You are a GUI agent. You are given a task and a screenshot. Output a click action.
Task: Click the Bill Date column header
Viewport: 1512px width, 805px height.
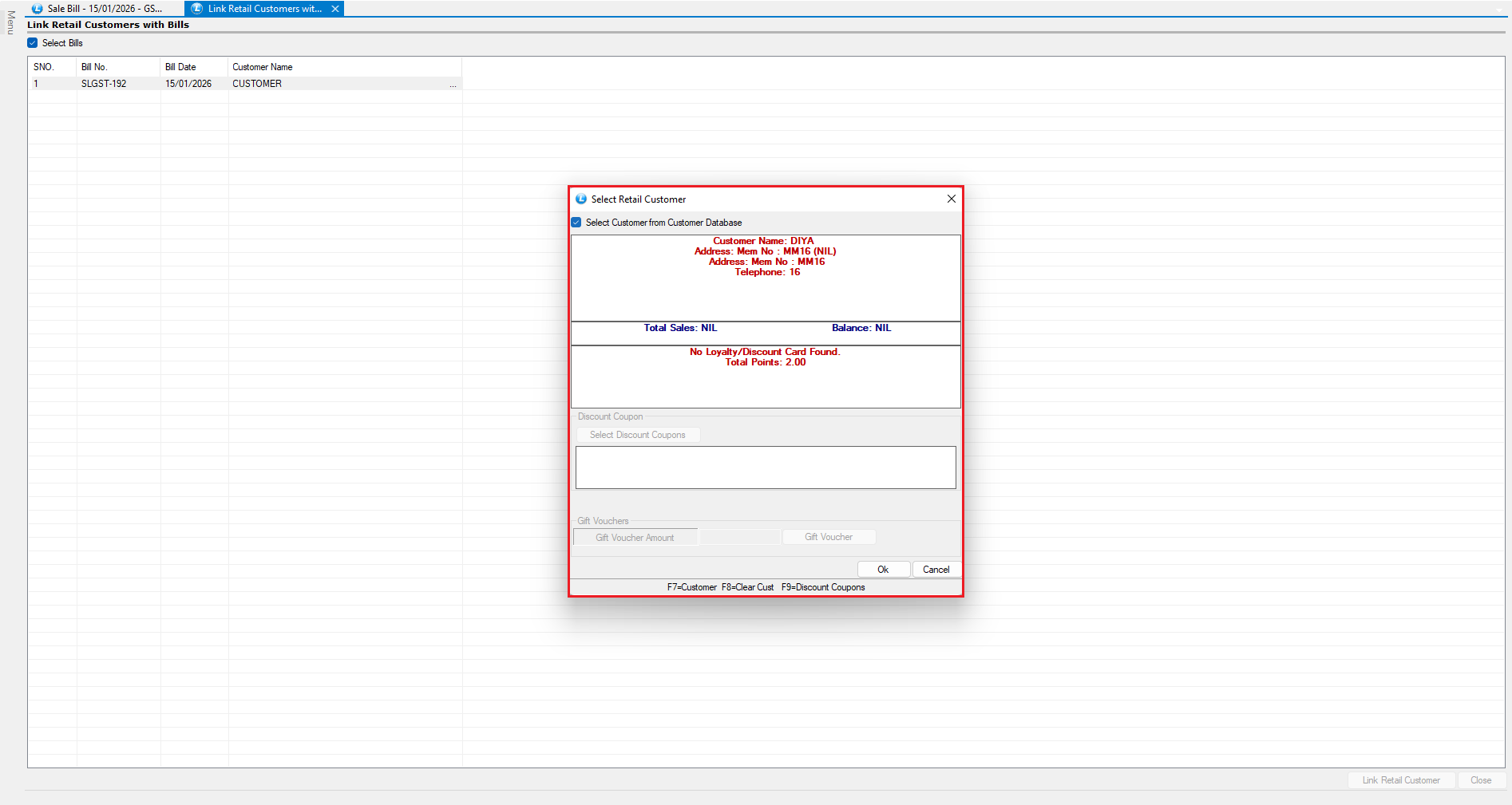tap(180, 67)
